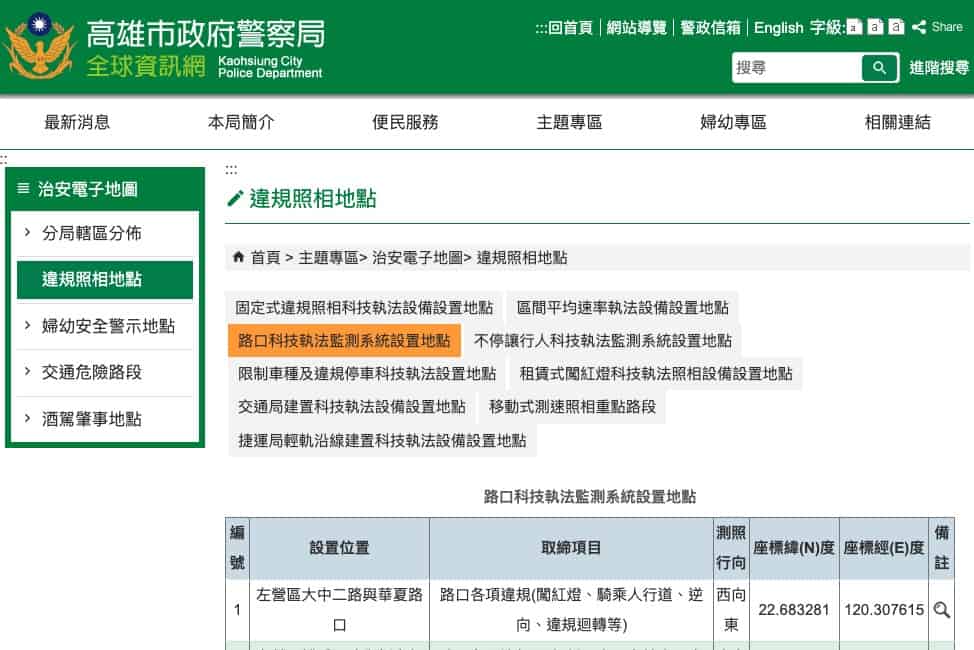Open the 本局簡介 menu

(x=241, y=122)
